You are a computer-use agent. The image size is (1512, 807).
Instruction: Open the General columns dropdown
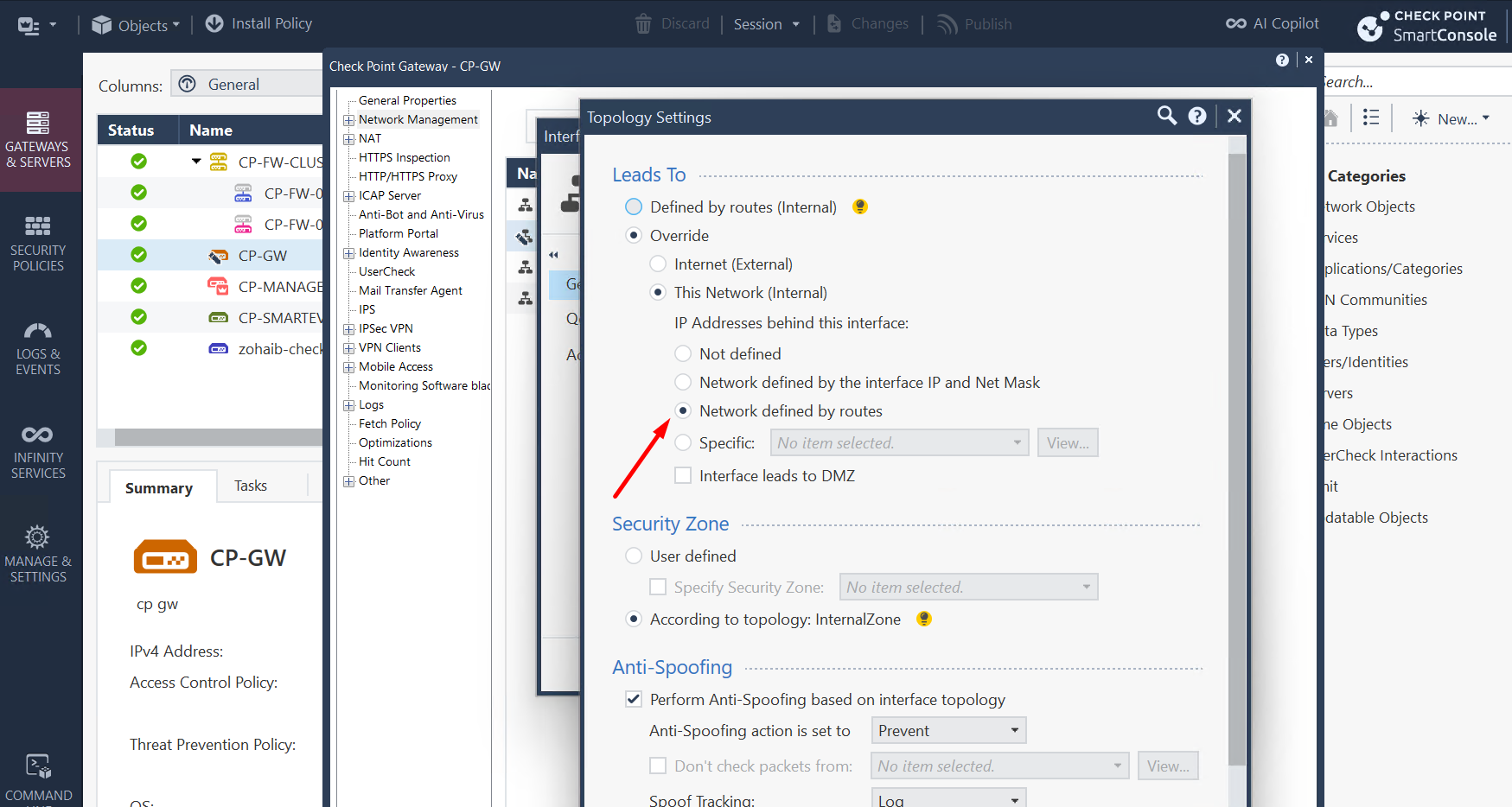pyautogui.click(x=247, y=84)
